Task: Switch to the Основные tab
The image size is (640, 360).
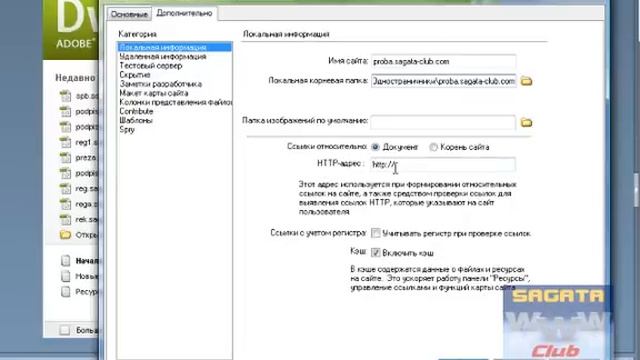Action: [x=129, y=14]
